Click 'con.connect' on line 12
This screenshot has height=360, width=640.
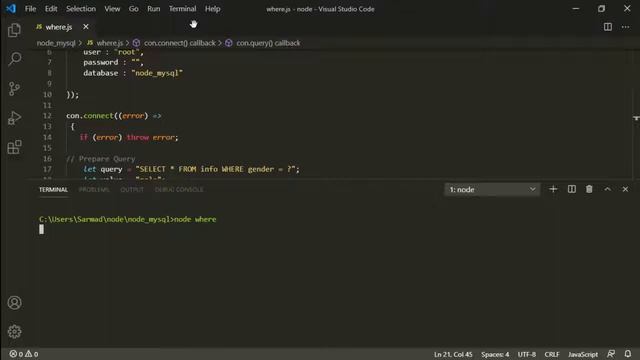point(90,116)
